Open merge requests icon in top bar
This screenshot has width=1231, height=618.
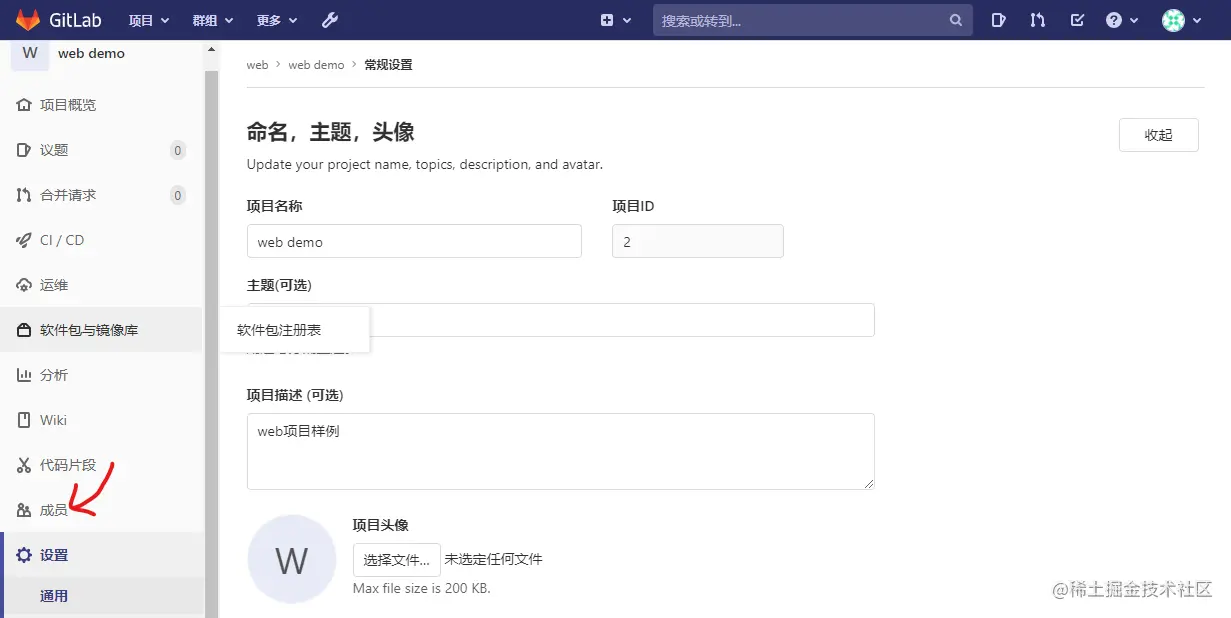pyautogui.click(x=1037, y=20)
